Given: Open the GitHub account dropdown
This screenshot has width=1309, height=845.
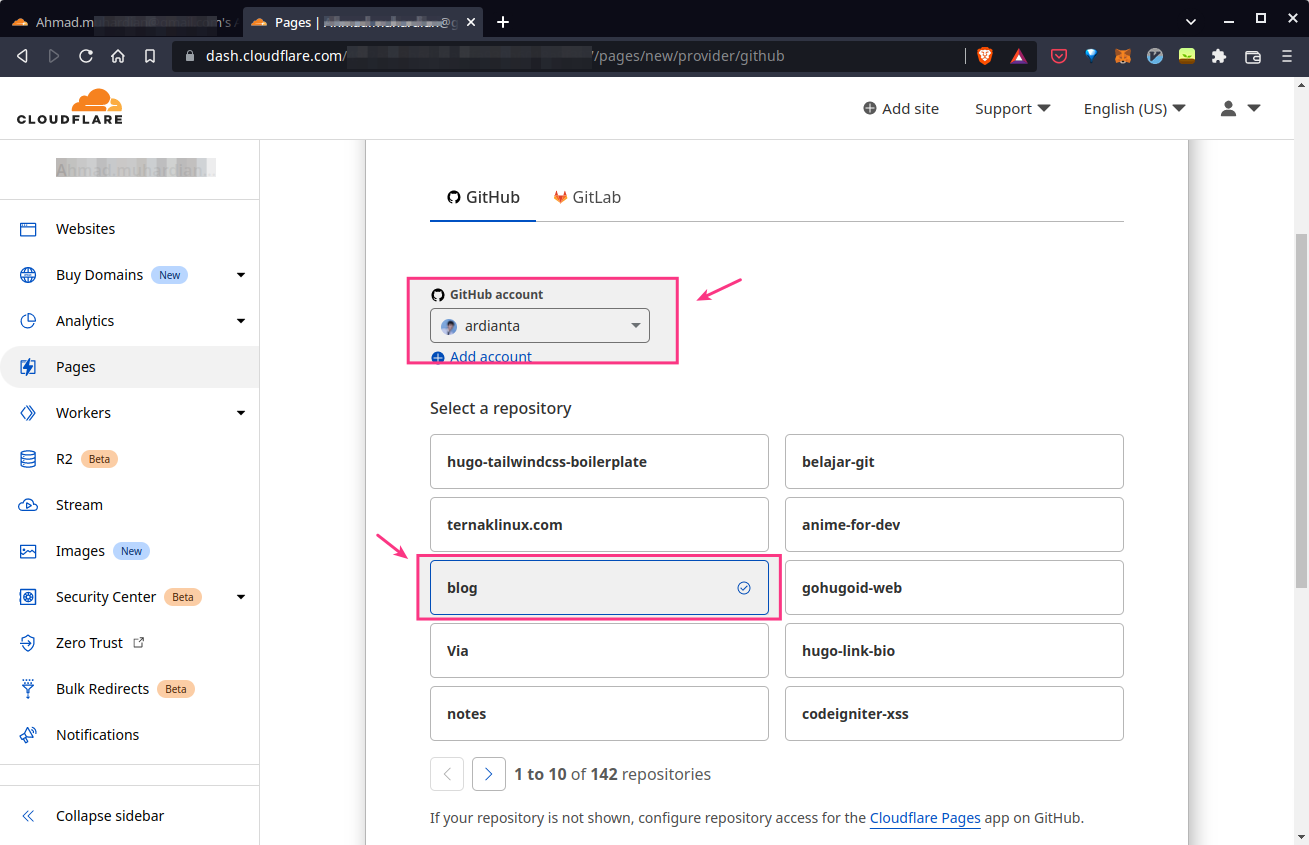Looking at the screenshot, I should click(539, 325).
